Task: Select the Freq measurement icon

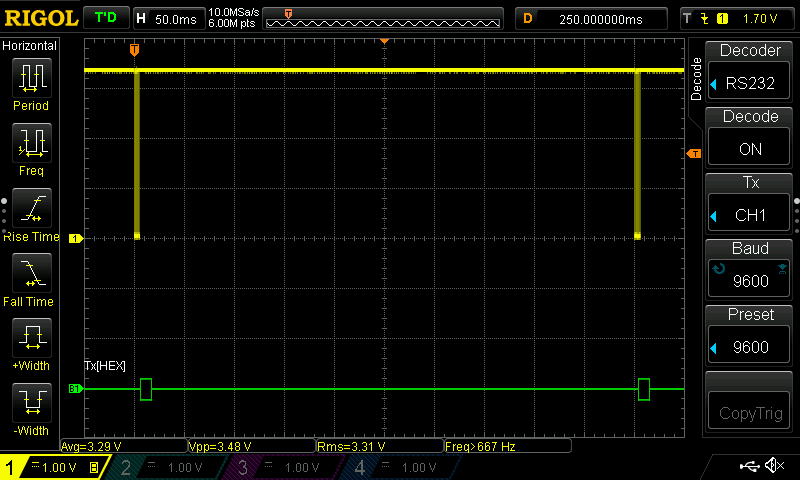Action: pyautogui.click(x=32, y=142)
